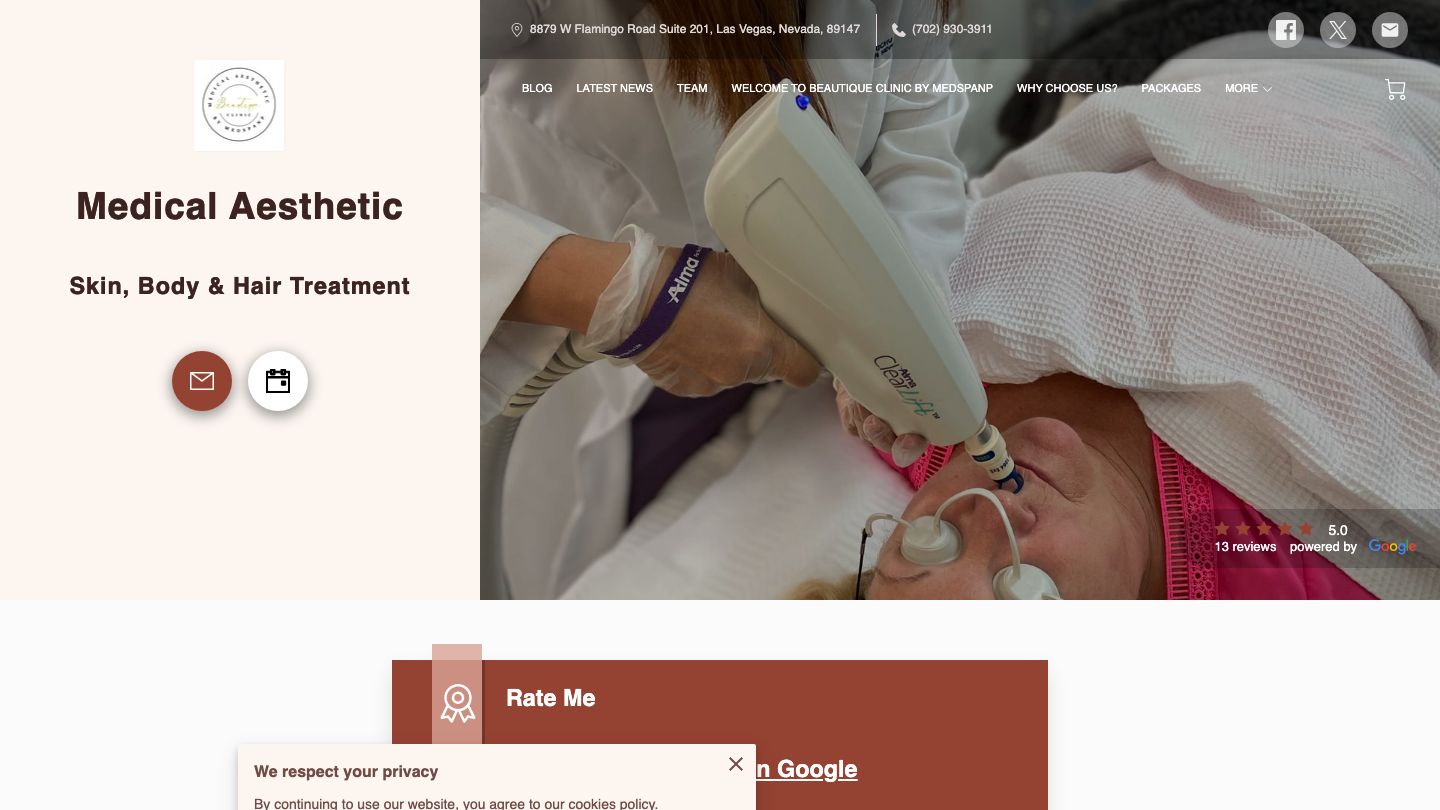Viewport: 1440px width, 810px height.
Task: Open the Google reviews rating widget
Action: 1315,538
